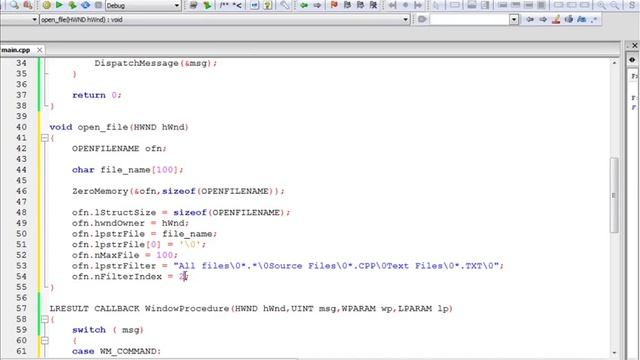The width and height of the screenshot is (640, 360).
Task: Click the Abort build square icon
Action: tap(98, 5)
